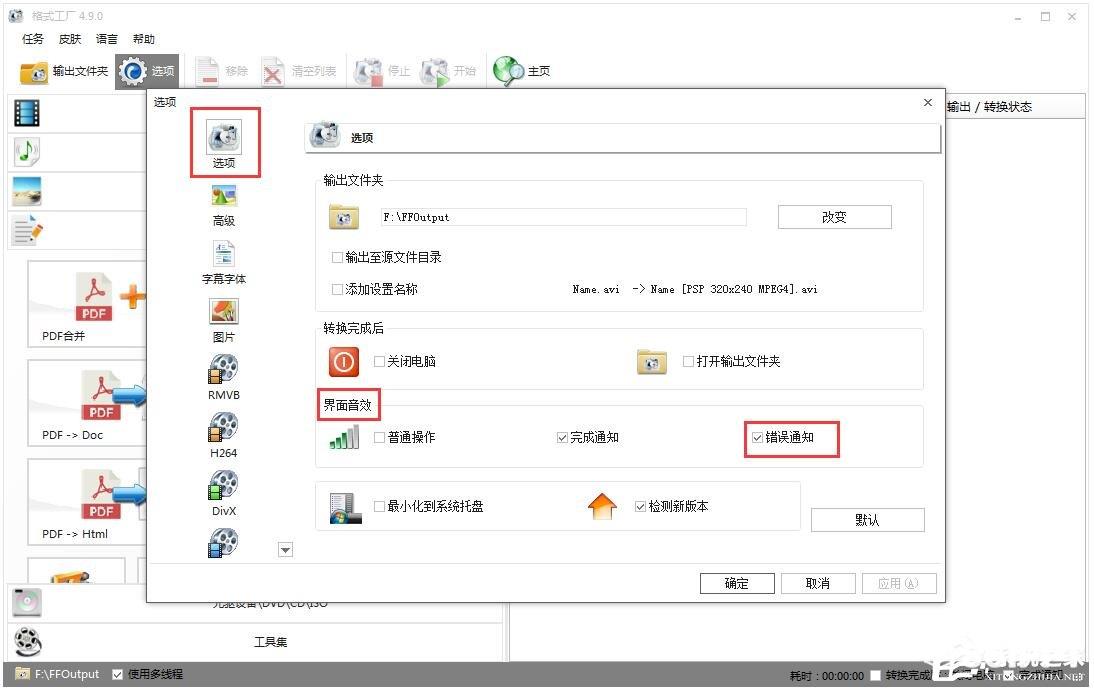Select 选项 page in dialog sidebar

coord(224,143)
